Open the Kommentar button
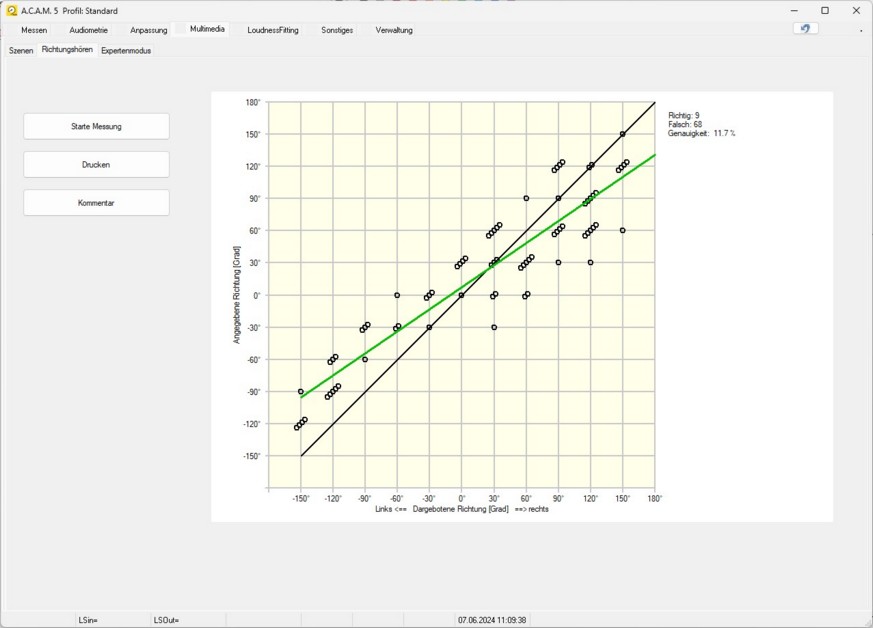The width and height of the screenshot is (873, 628). tap(96, 203)
